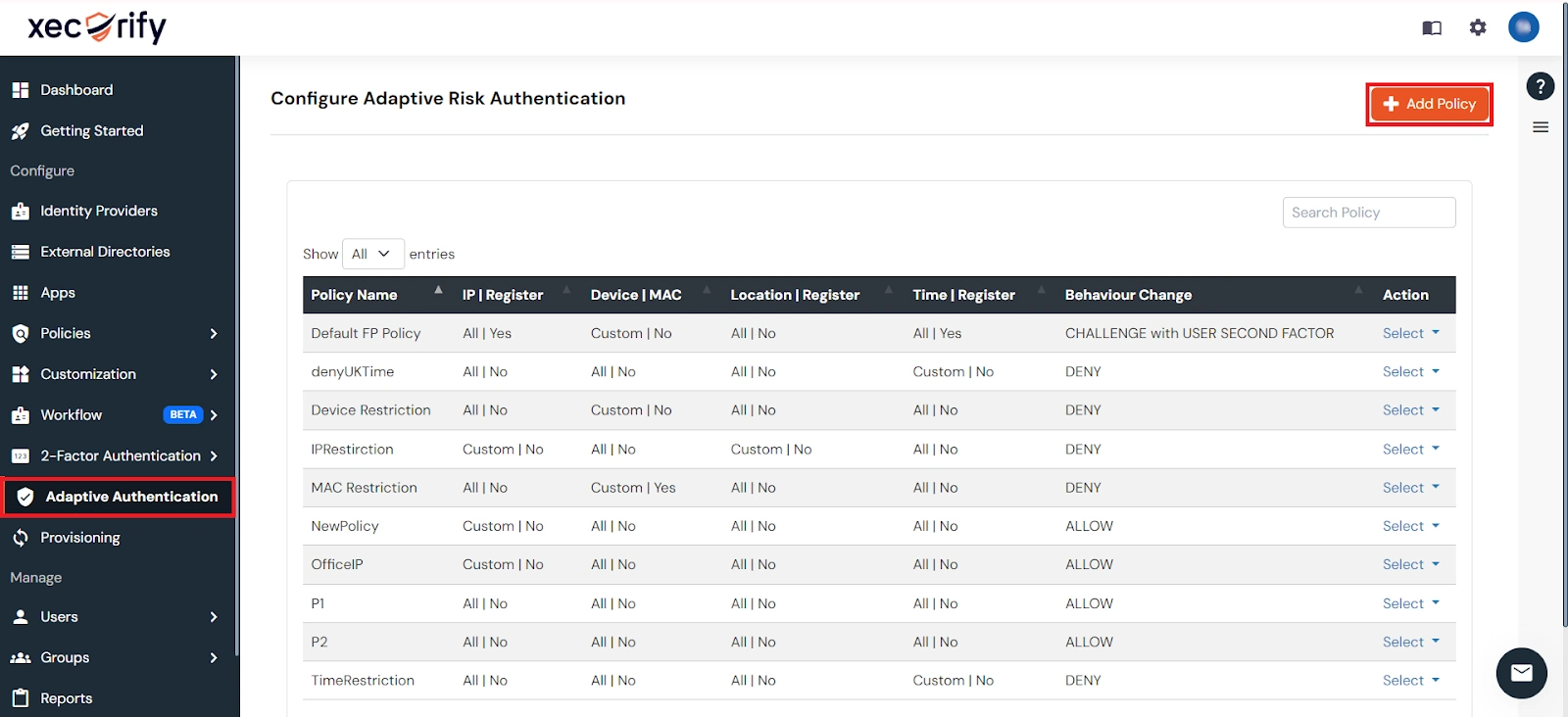1568x717 pixels.
Task: Click the Provisioning sync icon
Action: (21, 538)
